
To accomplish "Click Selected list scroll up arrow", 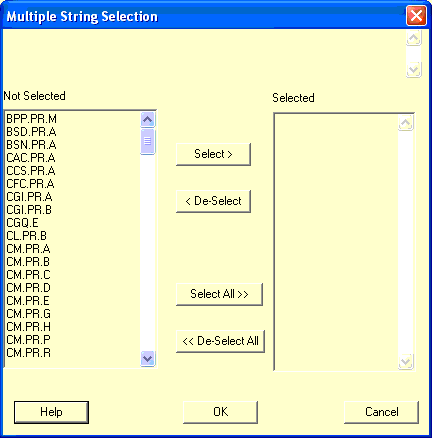I will (x=406, y=123).
